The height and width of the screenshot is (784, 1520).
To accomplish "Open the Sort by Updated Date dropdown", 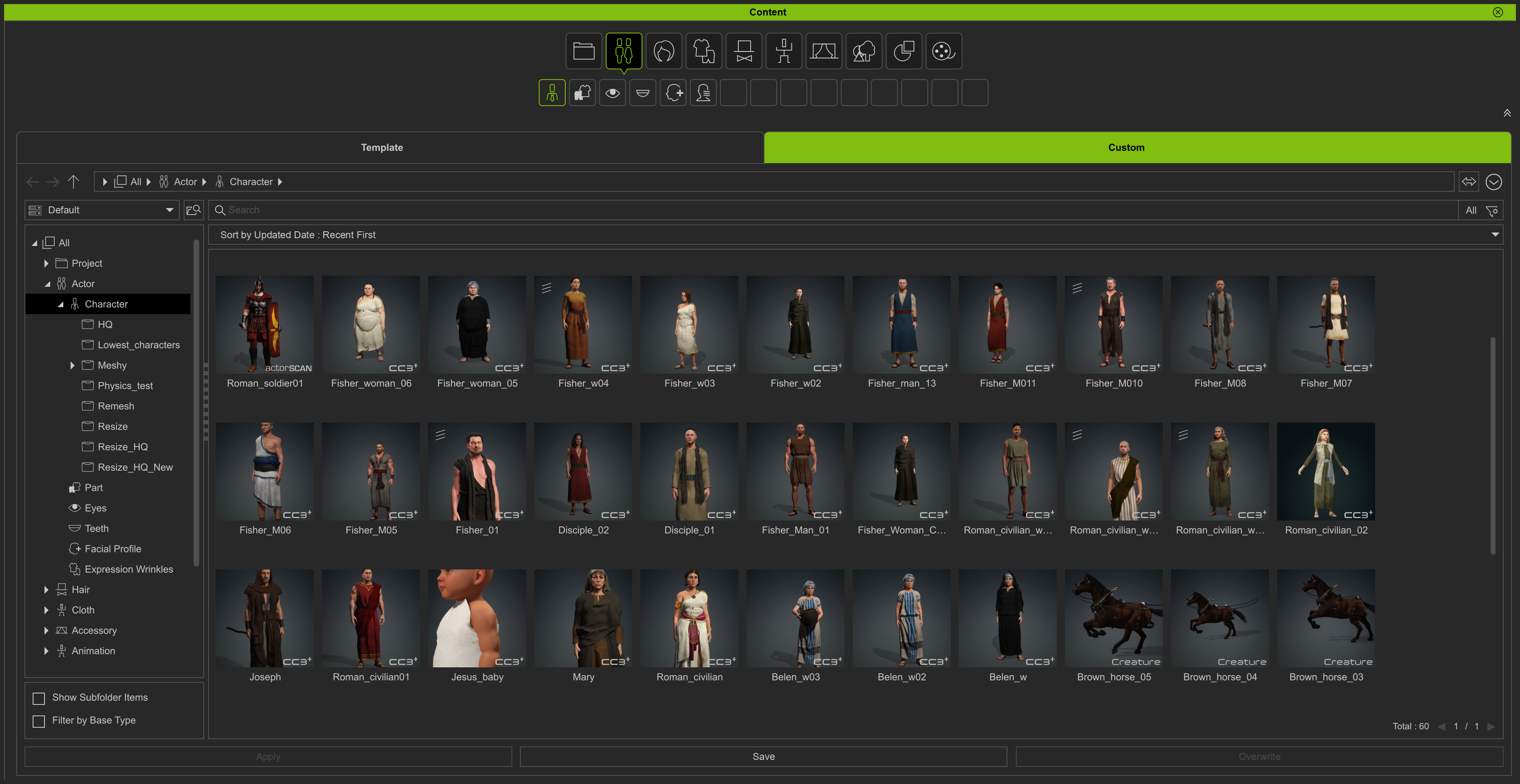I will click(x=856, y=235).
